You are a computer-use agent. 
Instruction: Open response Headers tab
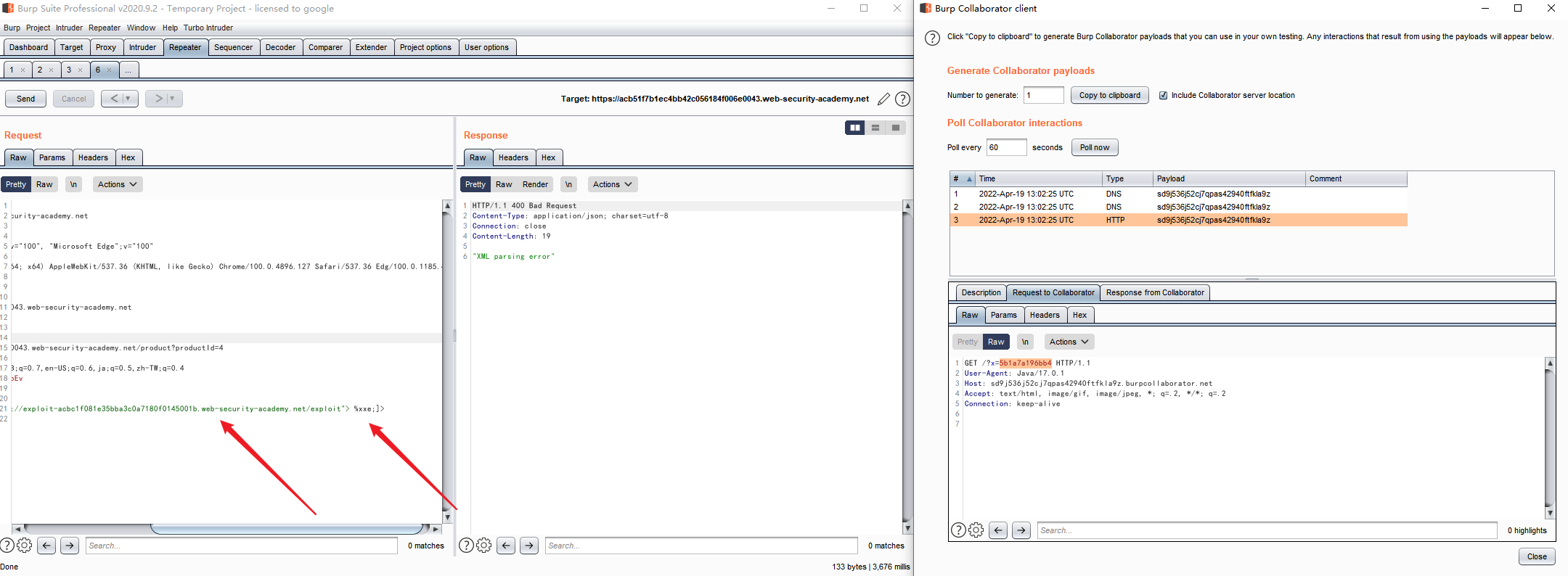(x=513, y=157)
